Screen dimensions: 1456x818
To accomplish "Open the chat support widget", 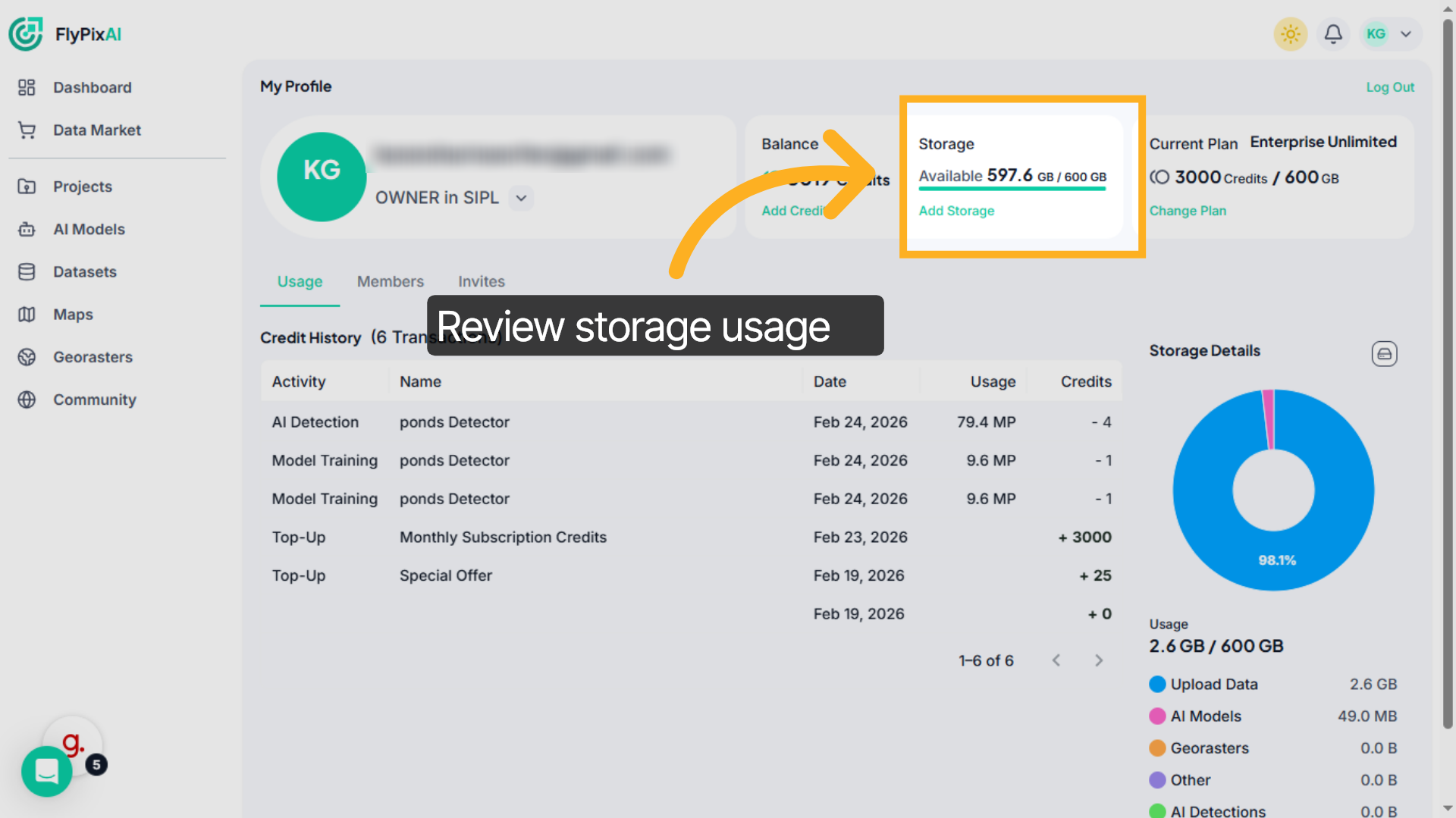I will tap(47, 771).
